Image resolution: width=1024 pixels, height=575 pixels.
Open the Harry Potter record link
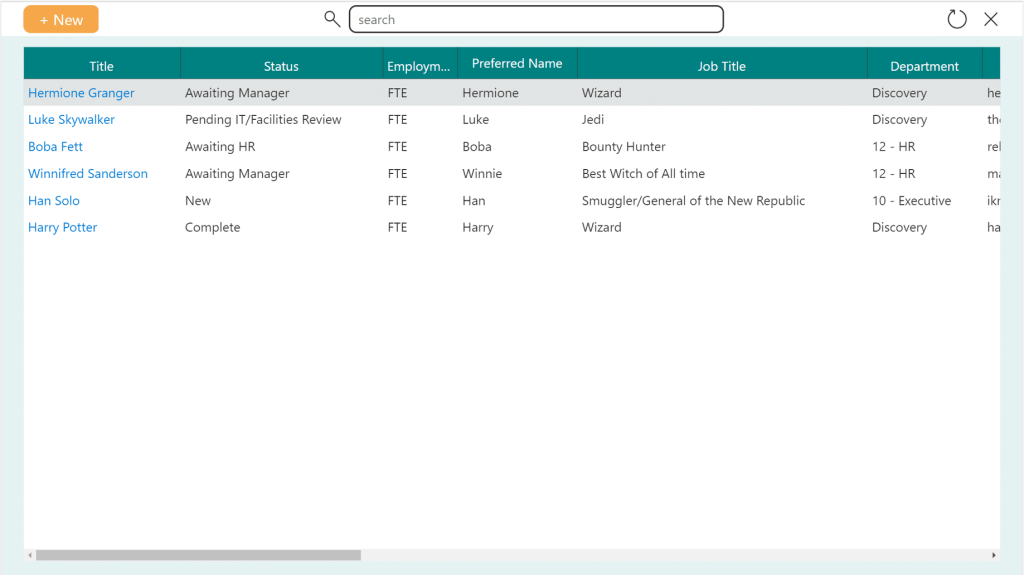(62, 227)
